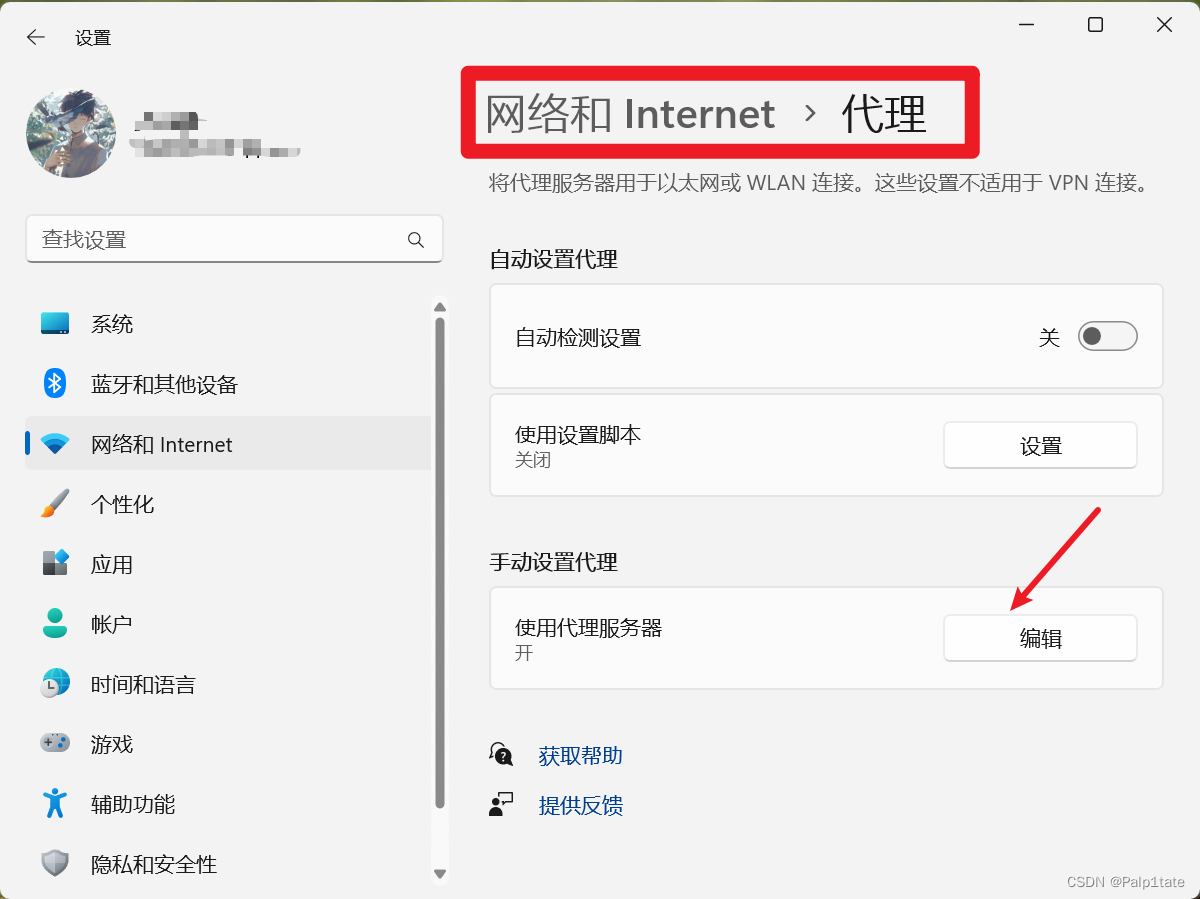Open 应用 using its apps icon

(56, 563)
